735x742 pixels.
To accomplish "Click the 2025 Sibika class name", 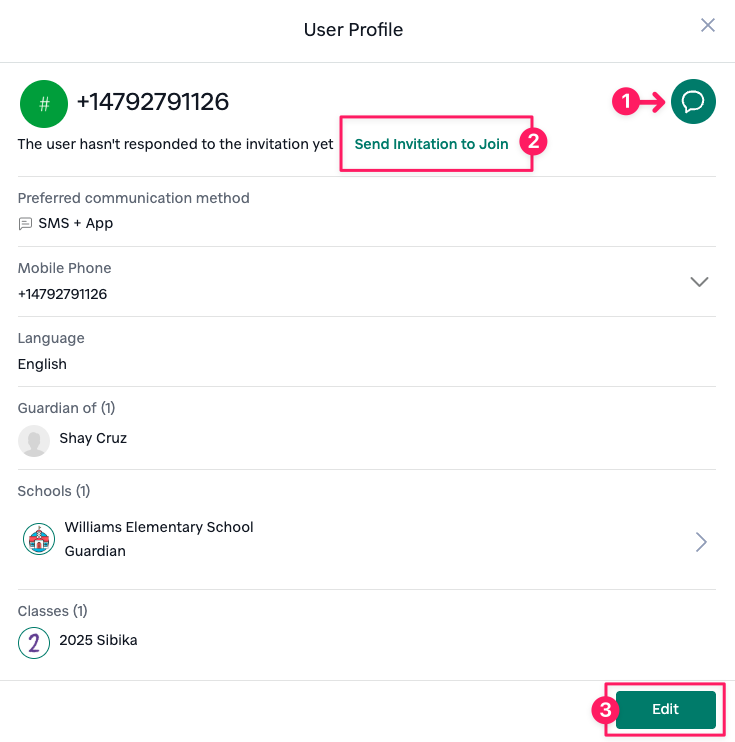I will (x=98, y=640).
